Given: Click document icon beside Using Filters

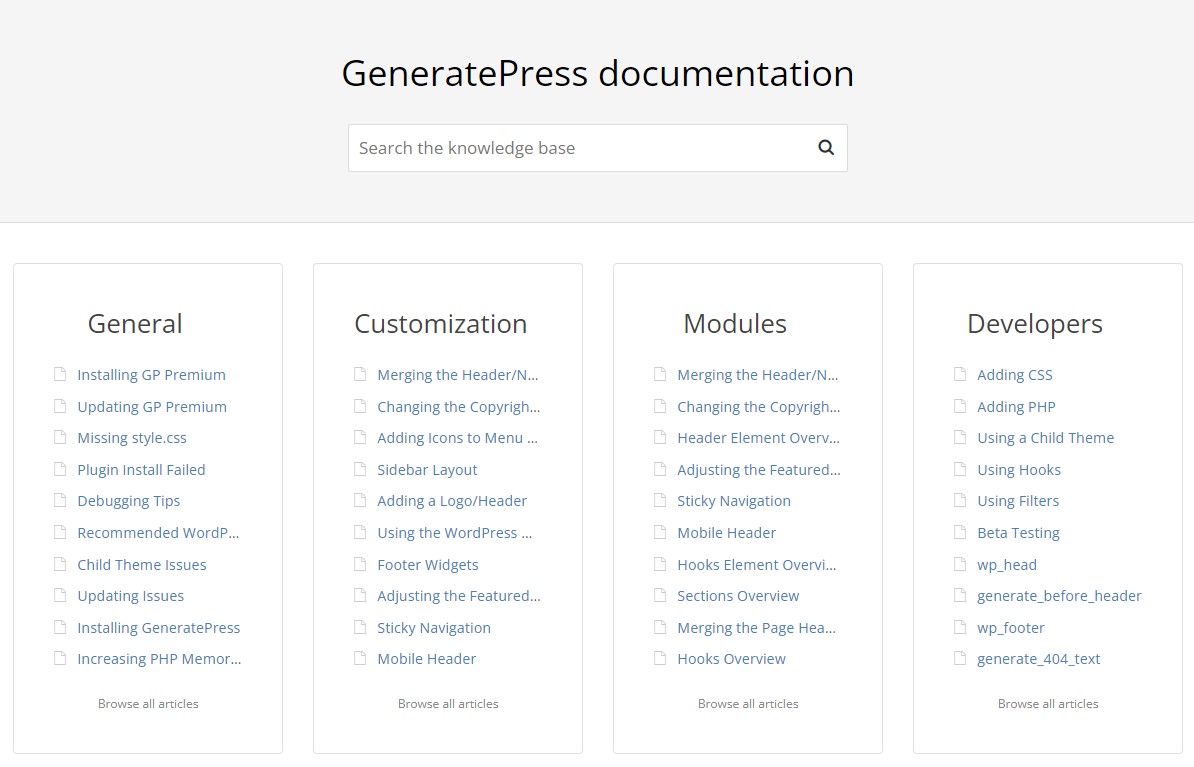Looking at the screenshot, I should tap(959, 500).
